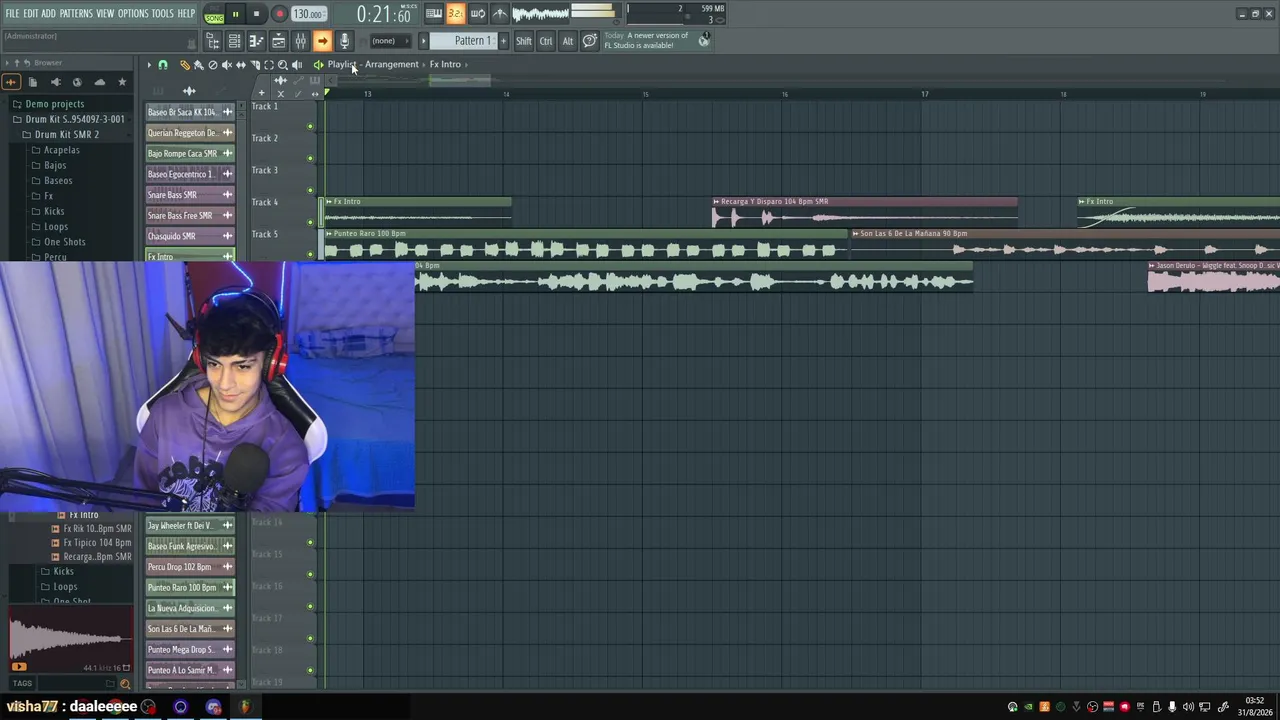1280x720 pixels.
Task: Mute Track 5 using its green LED
Action: click(x=310, y=254)
